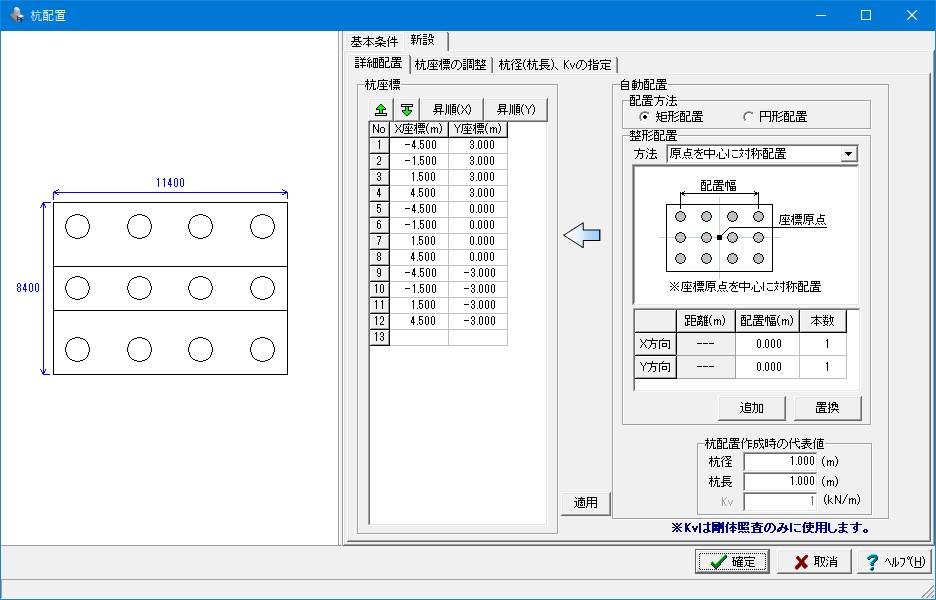Click X方向 本数 cell
Image resolution: width=936 pixels, height=600 pixels.
(x=823, y=344)
